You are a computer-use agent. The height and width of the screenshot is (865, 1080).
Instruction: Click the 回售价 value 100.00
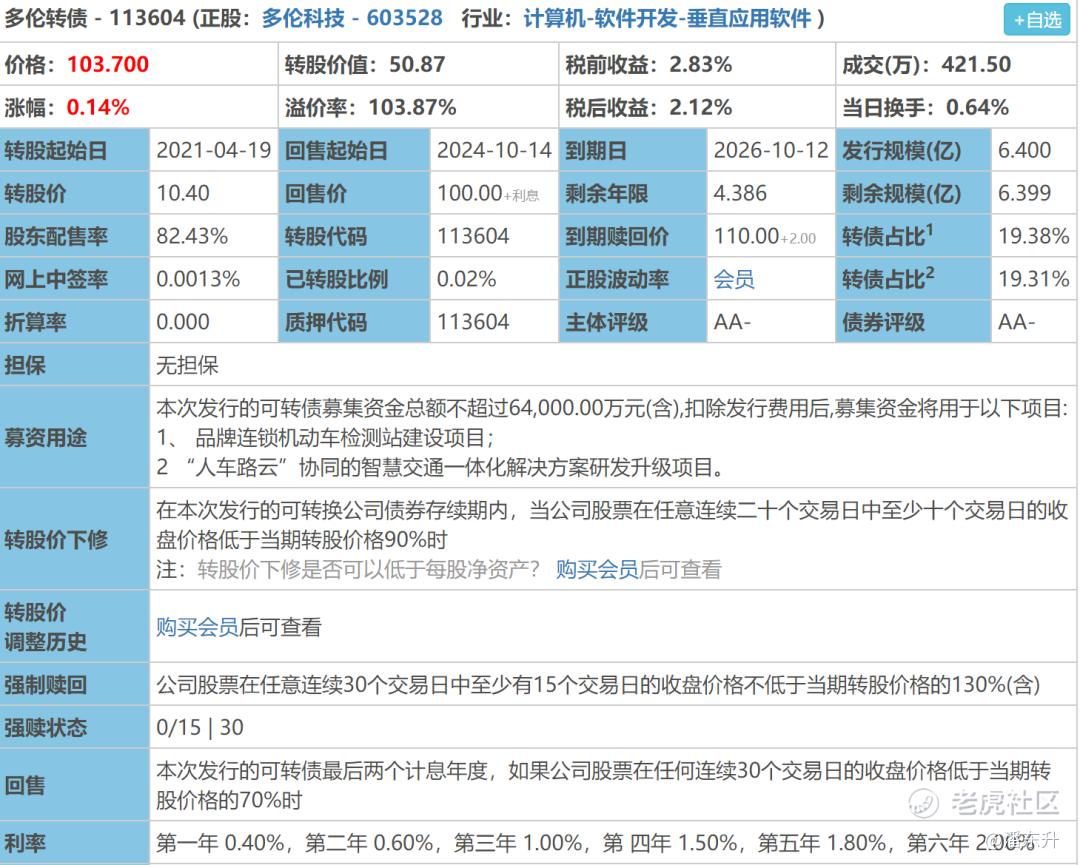(470, 193)
